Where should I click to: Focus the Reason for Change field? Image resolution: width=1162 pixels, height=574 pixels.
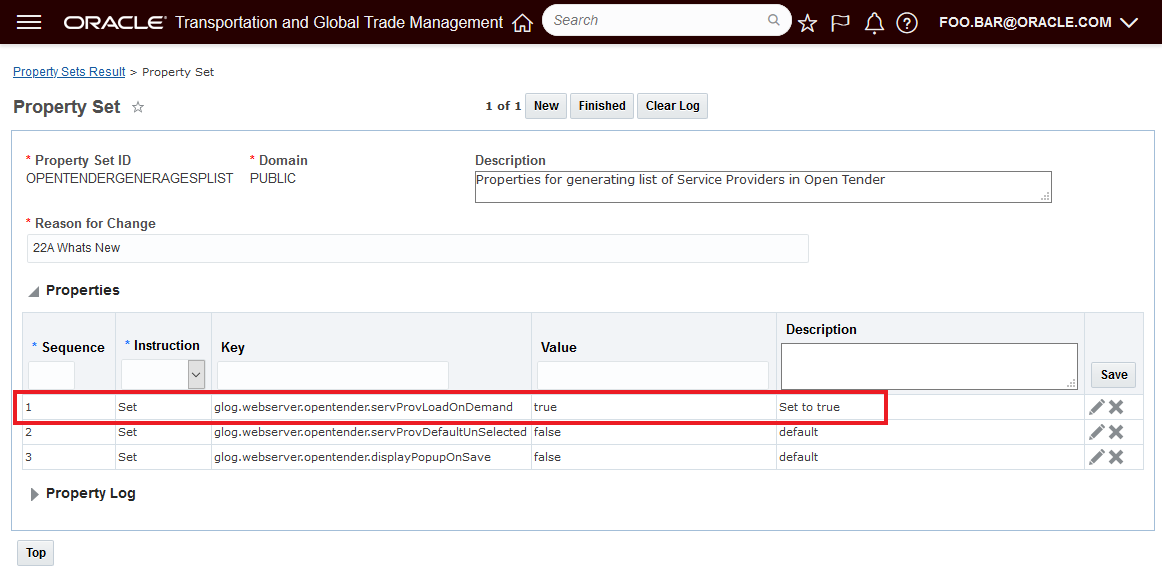417,248
